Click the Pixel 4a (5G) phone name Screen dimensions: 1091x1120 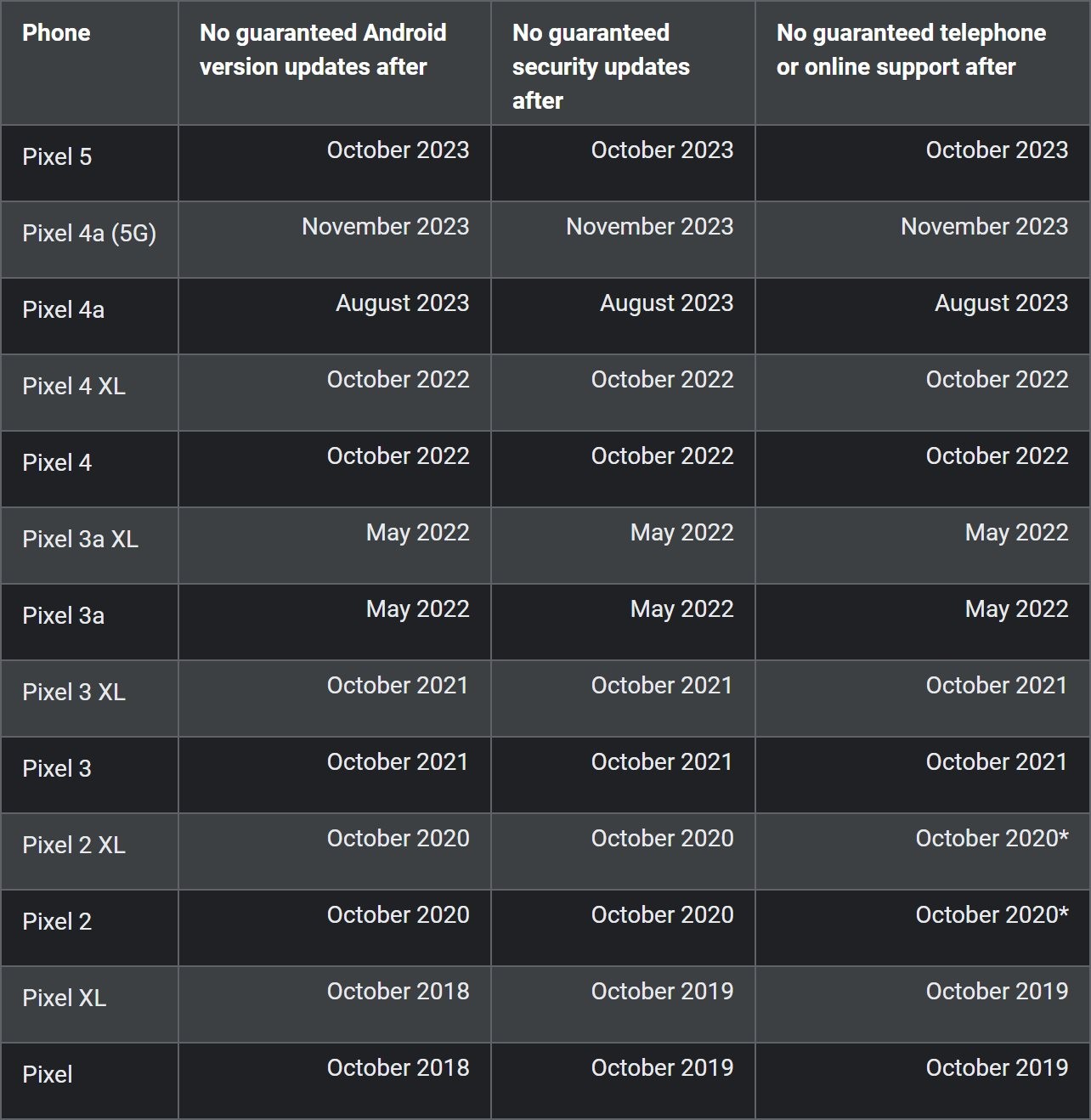tap(89, 234)
